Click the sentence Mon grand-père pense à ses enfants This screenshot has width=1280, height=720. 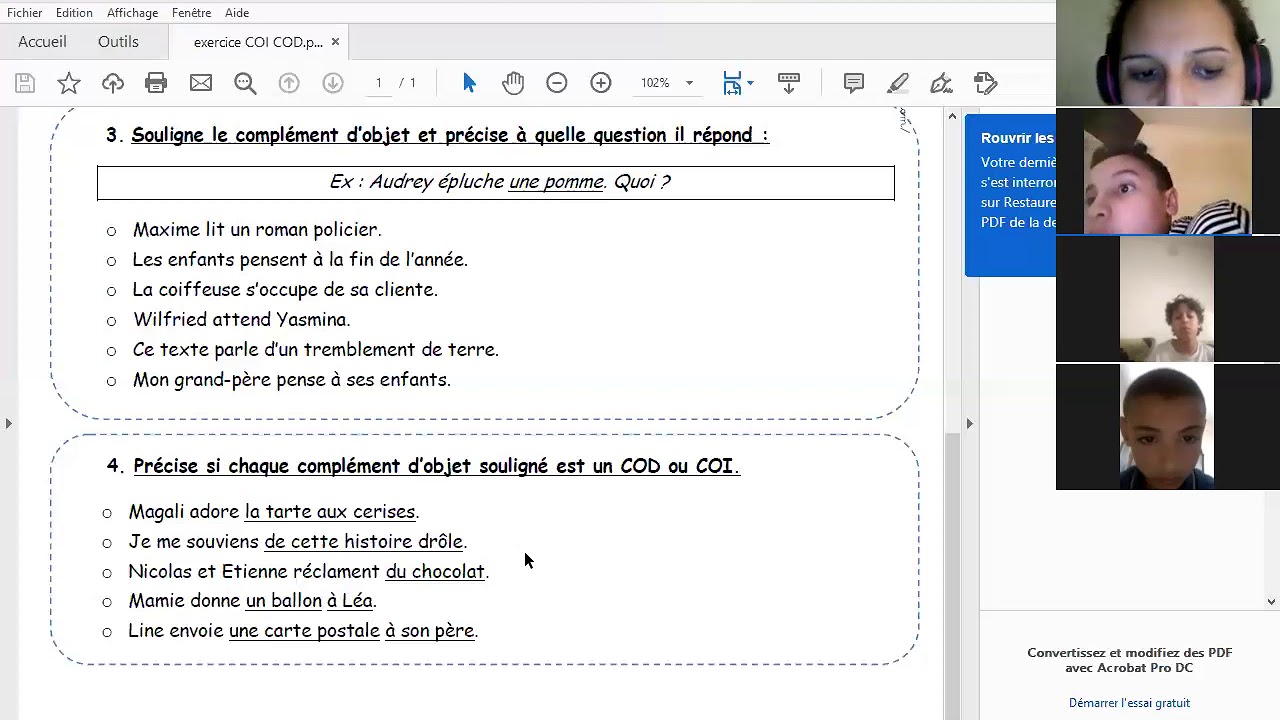(291, 380)
